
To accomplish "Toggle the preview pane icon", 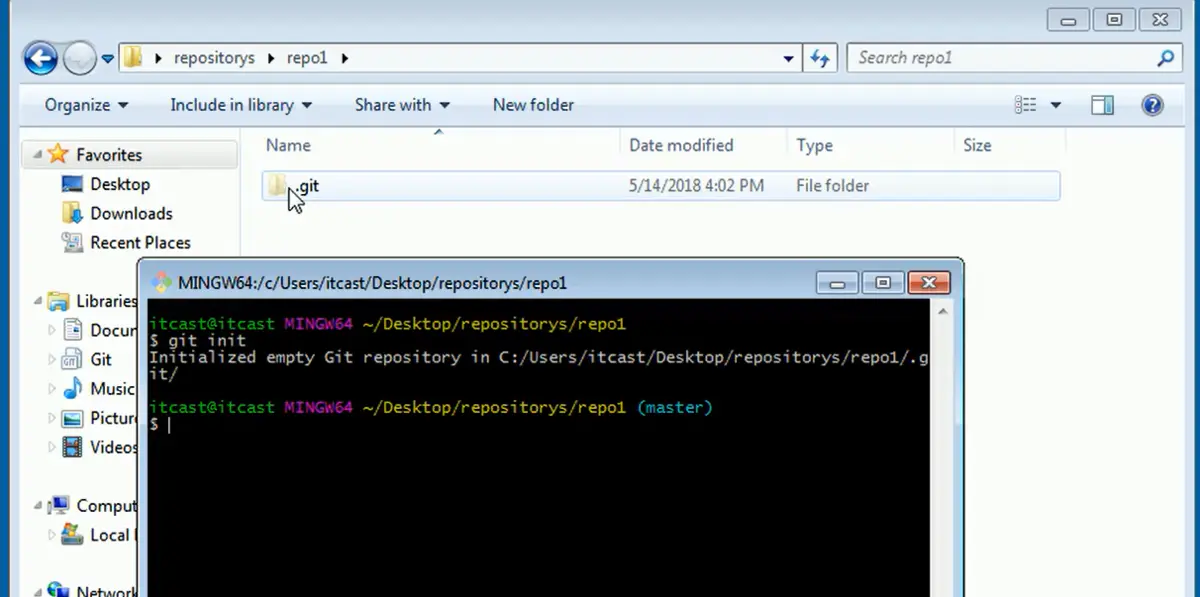I will coord(1102,105).
